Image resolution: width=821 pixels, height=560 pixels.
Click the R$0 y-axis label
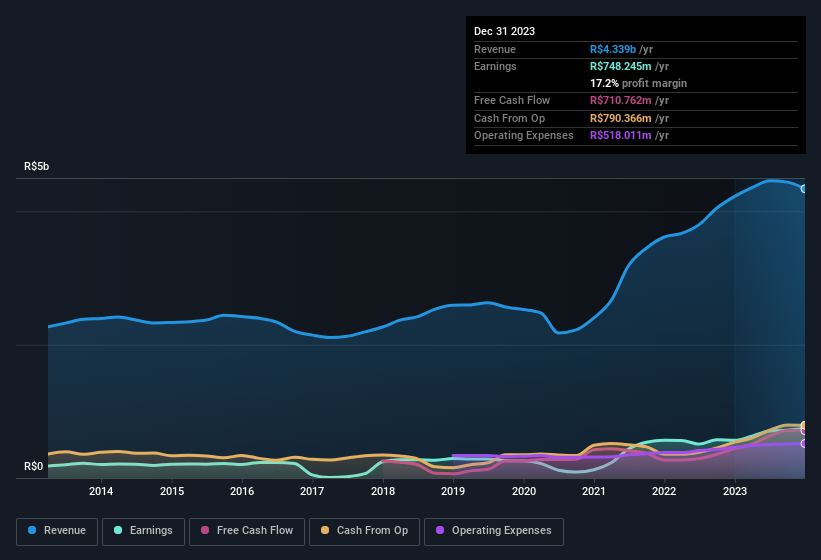[34, 466]
